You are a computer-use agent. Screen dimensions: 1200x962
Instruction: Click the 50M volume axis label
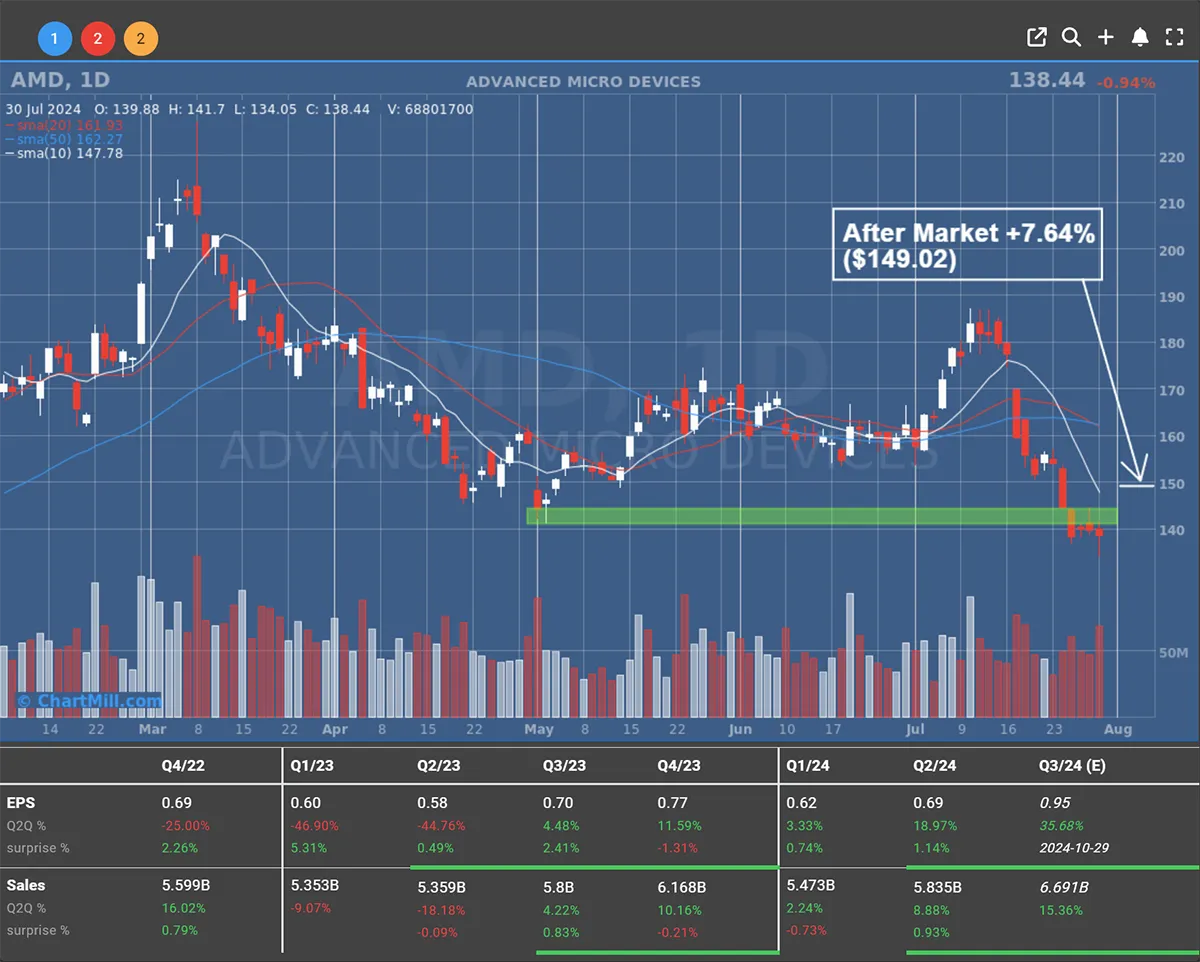(x=1173, y=653)
